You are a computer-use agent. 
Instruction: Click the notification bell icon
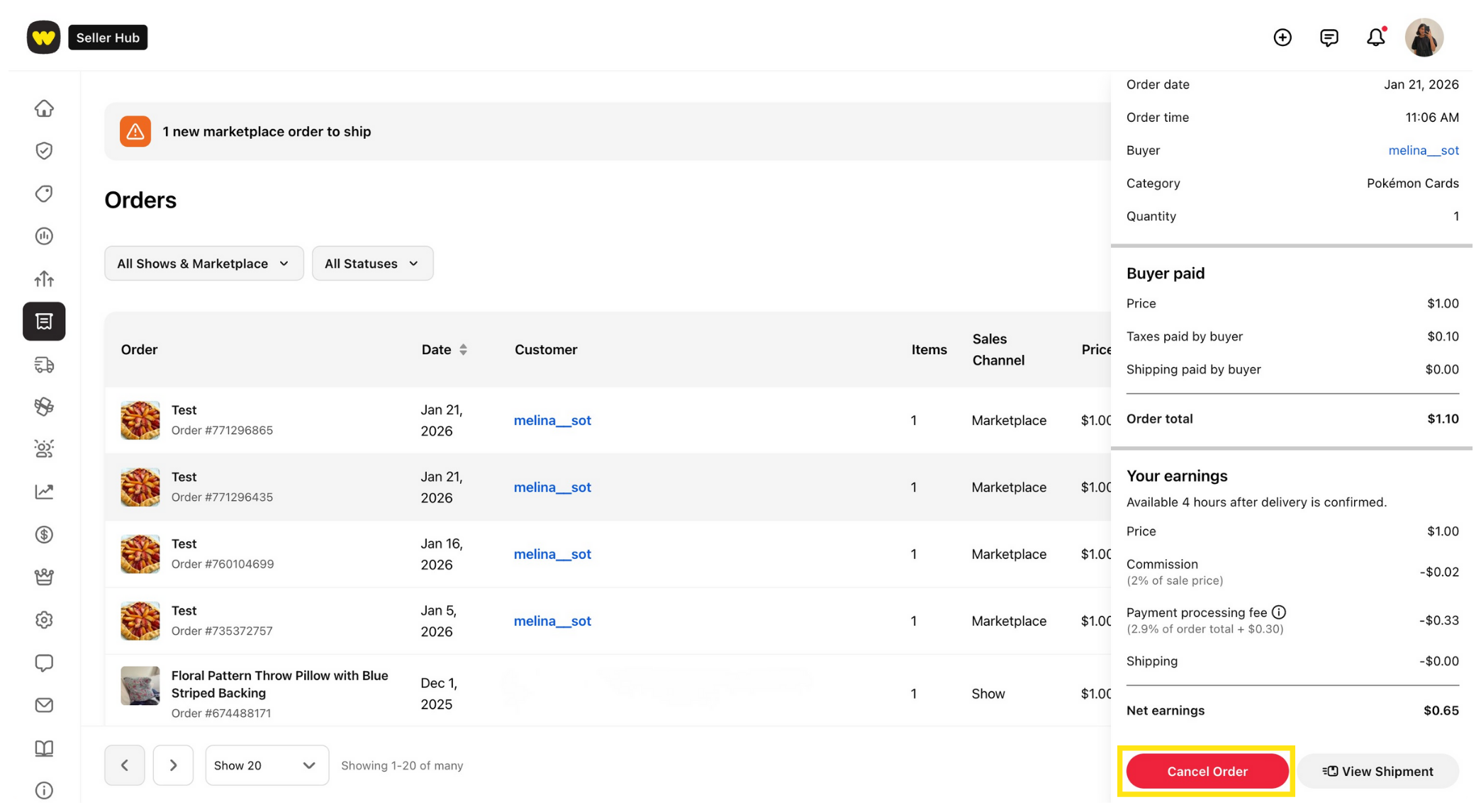coord(1375,38)
